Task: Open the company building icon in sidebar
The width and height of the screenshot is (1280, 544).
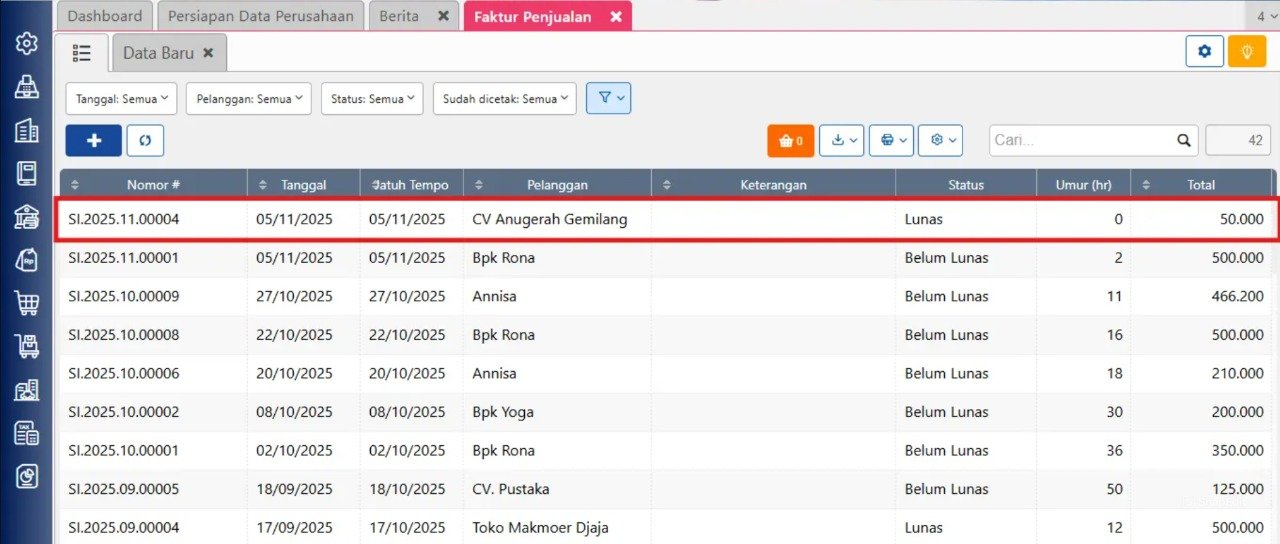Action: pyautogui.click(x=26, y=130)
